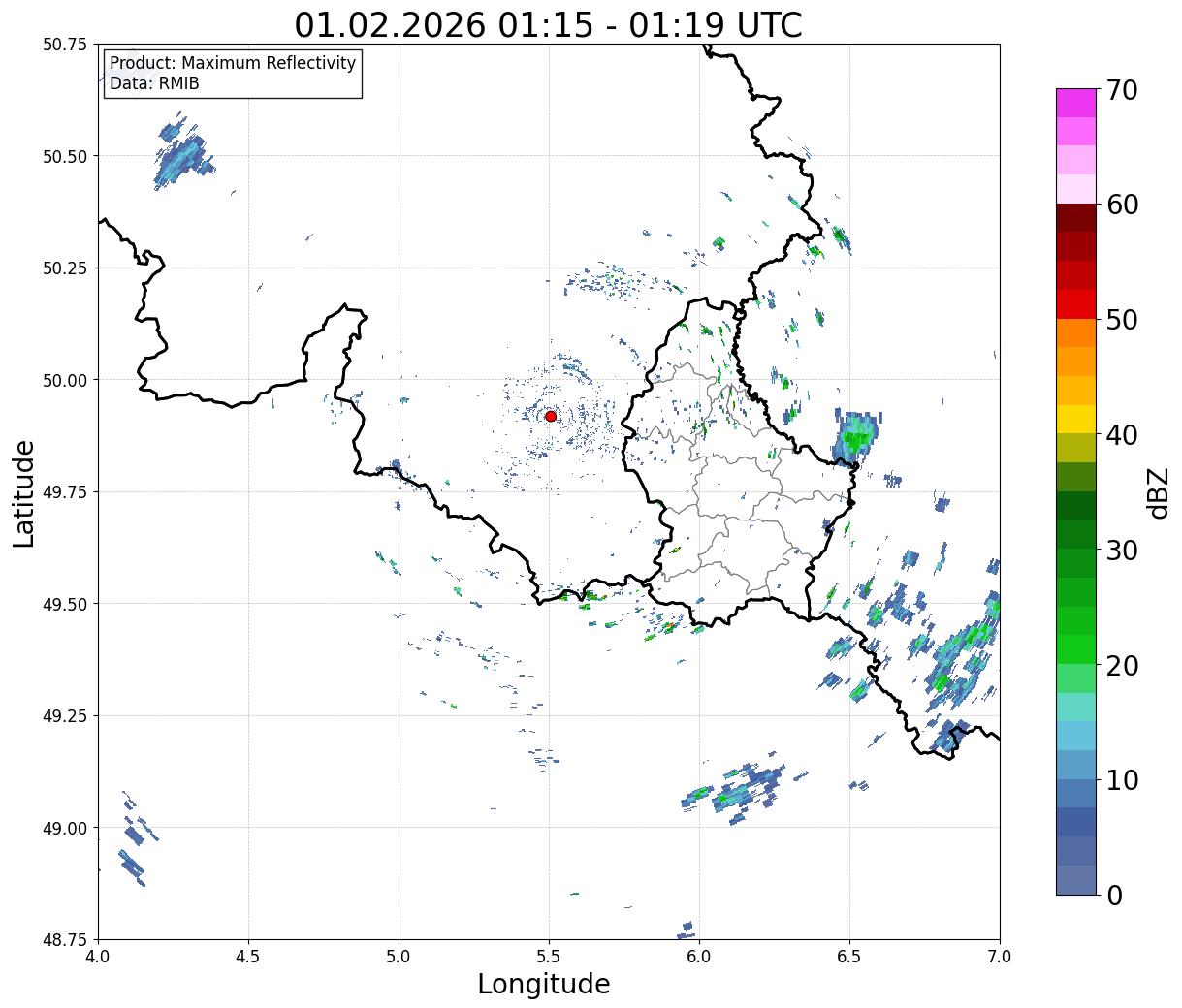Click the longitude tick label 5.0
This screenshot has width=1182, height=1008.
tap(399, 957)
